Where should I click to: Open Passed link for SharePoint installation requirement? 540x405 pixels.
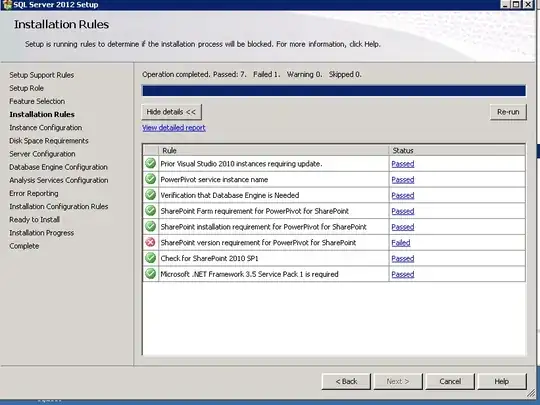pyautogui.click(x=403, y=227)
